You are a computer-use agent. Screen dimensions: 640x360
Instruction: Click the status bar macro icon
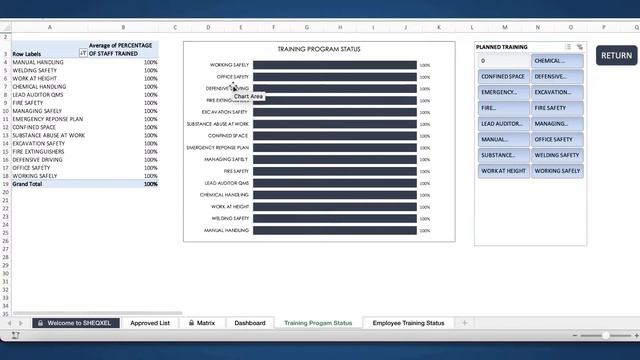[16, 335]
